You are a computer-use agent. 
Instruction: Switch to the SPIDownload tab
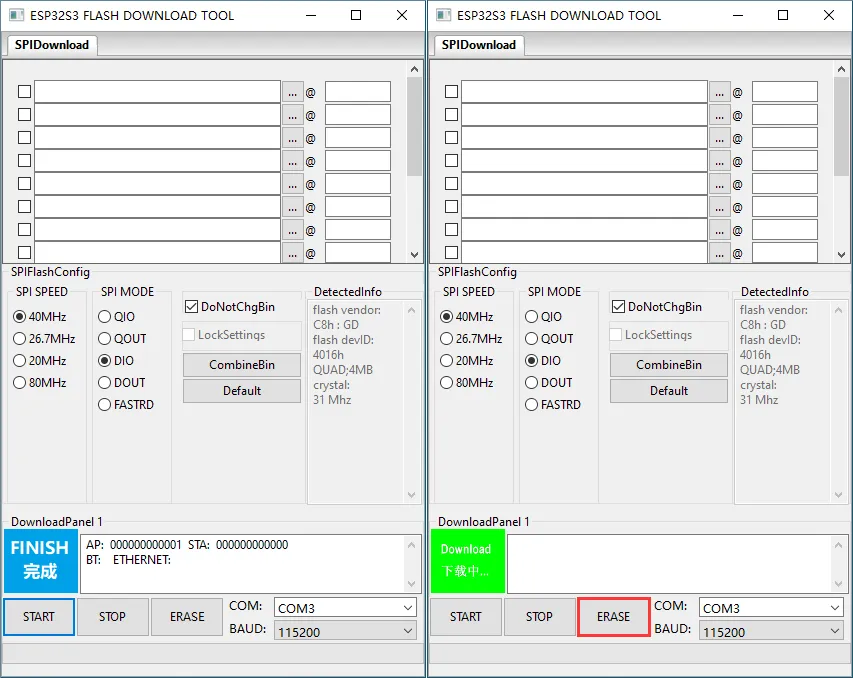[50, 45]
